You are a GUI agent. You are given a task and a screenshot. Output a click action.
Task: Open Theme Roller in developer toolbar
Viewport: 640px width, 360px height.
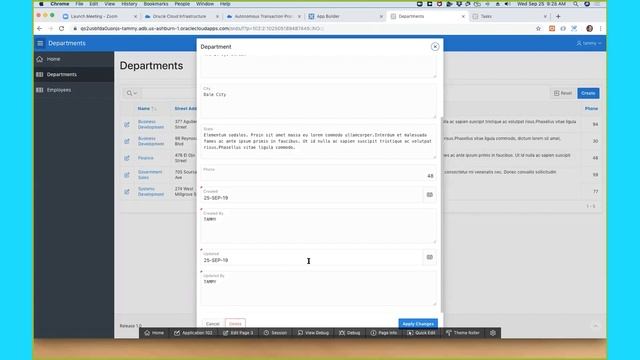pos(462,333)
